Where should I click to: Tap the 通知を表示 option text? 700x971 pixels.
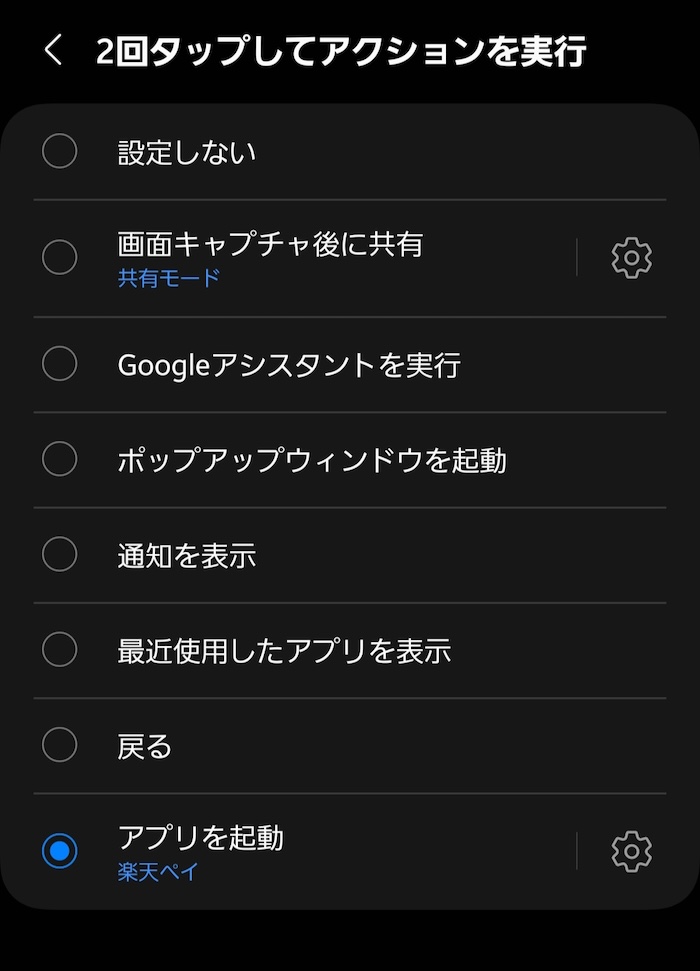186,555
